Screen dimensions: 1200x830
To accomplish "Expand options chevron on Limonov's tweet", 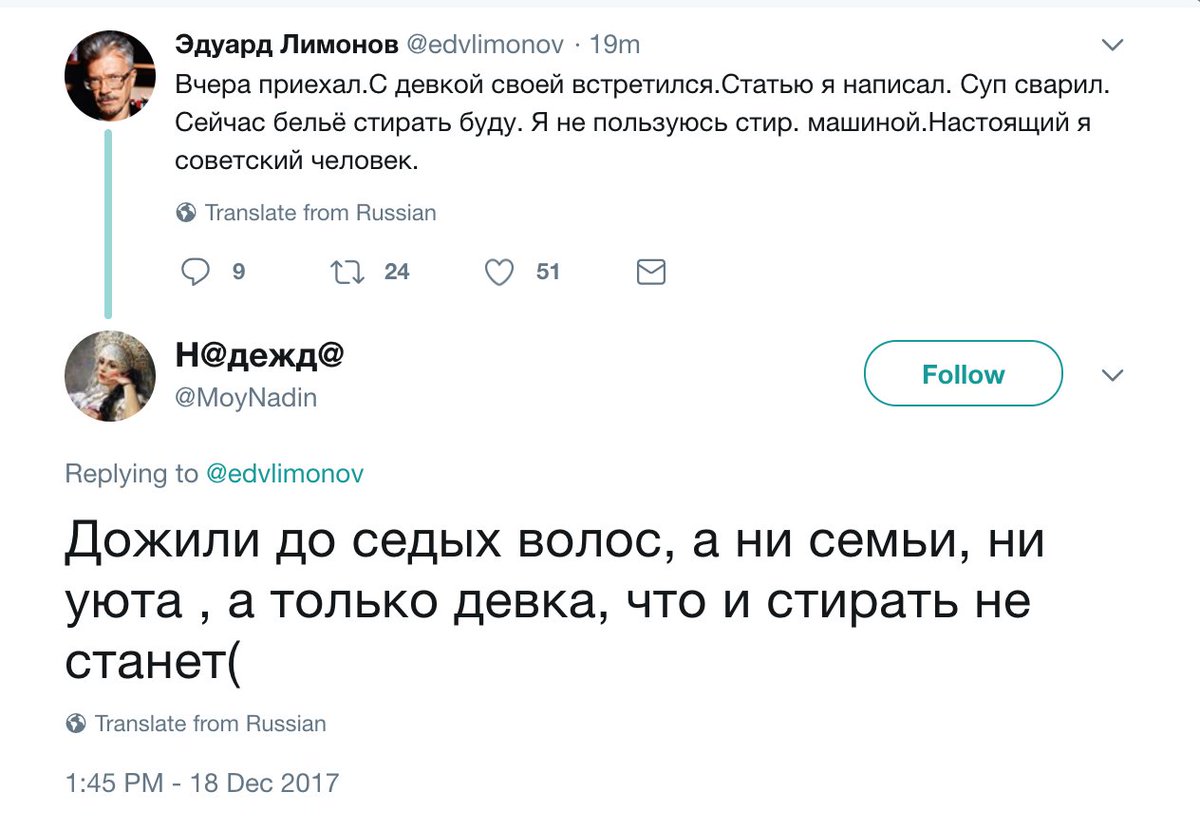I will click(x=1112, y=46).
